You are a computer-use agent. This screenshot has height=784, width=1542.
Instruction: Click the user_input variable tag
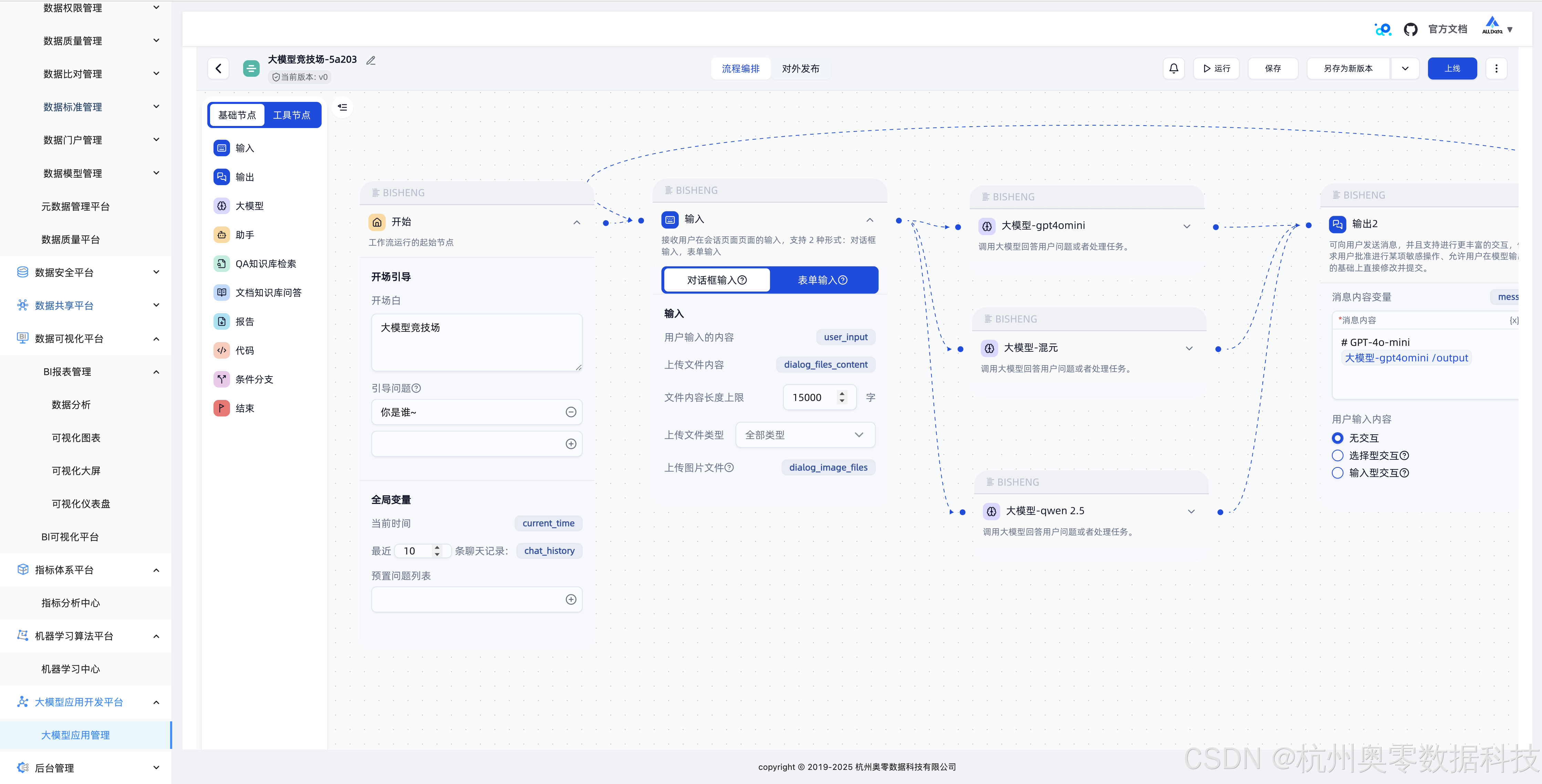tap(845, 337)
